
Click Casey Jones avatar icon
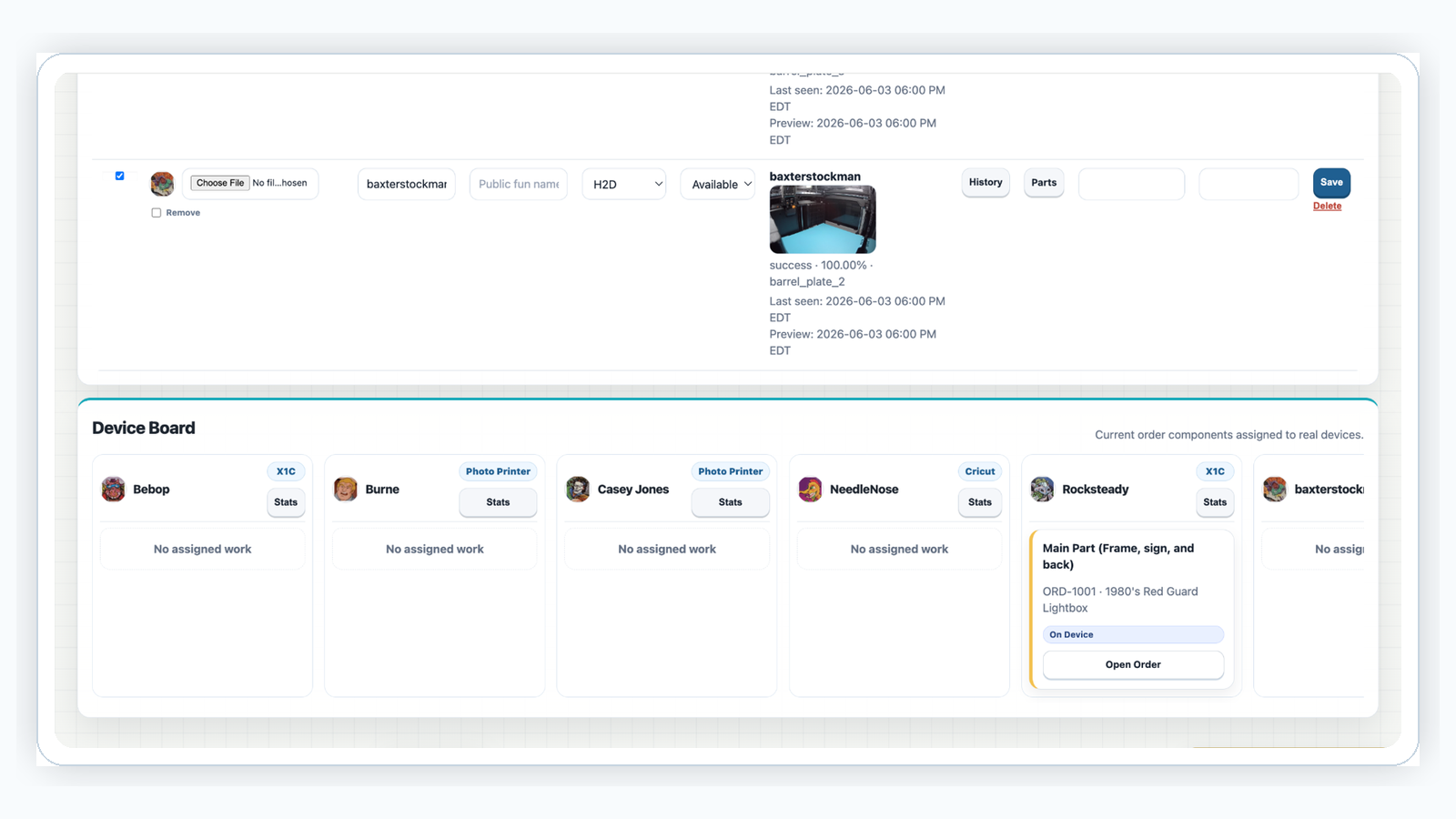pyautogui.click(x=578, y=490)
